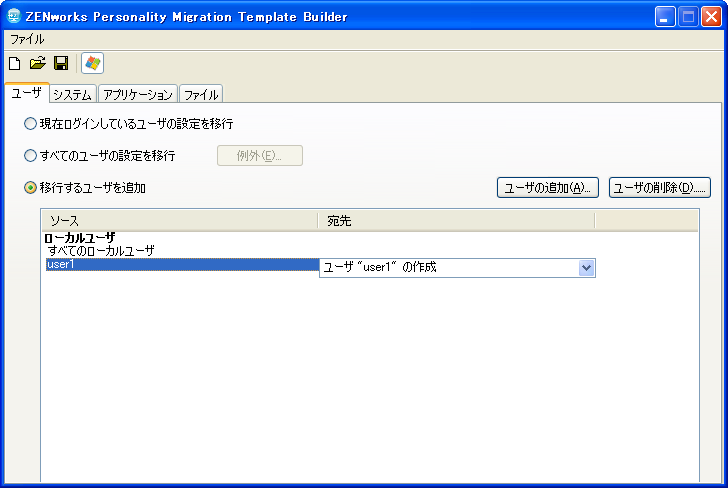Close the Template Builder window
The image size is (728, 488).
(711, 17)
